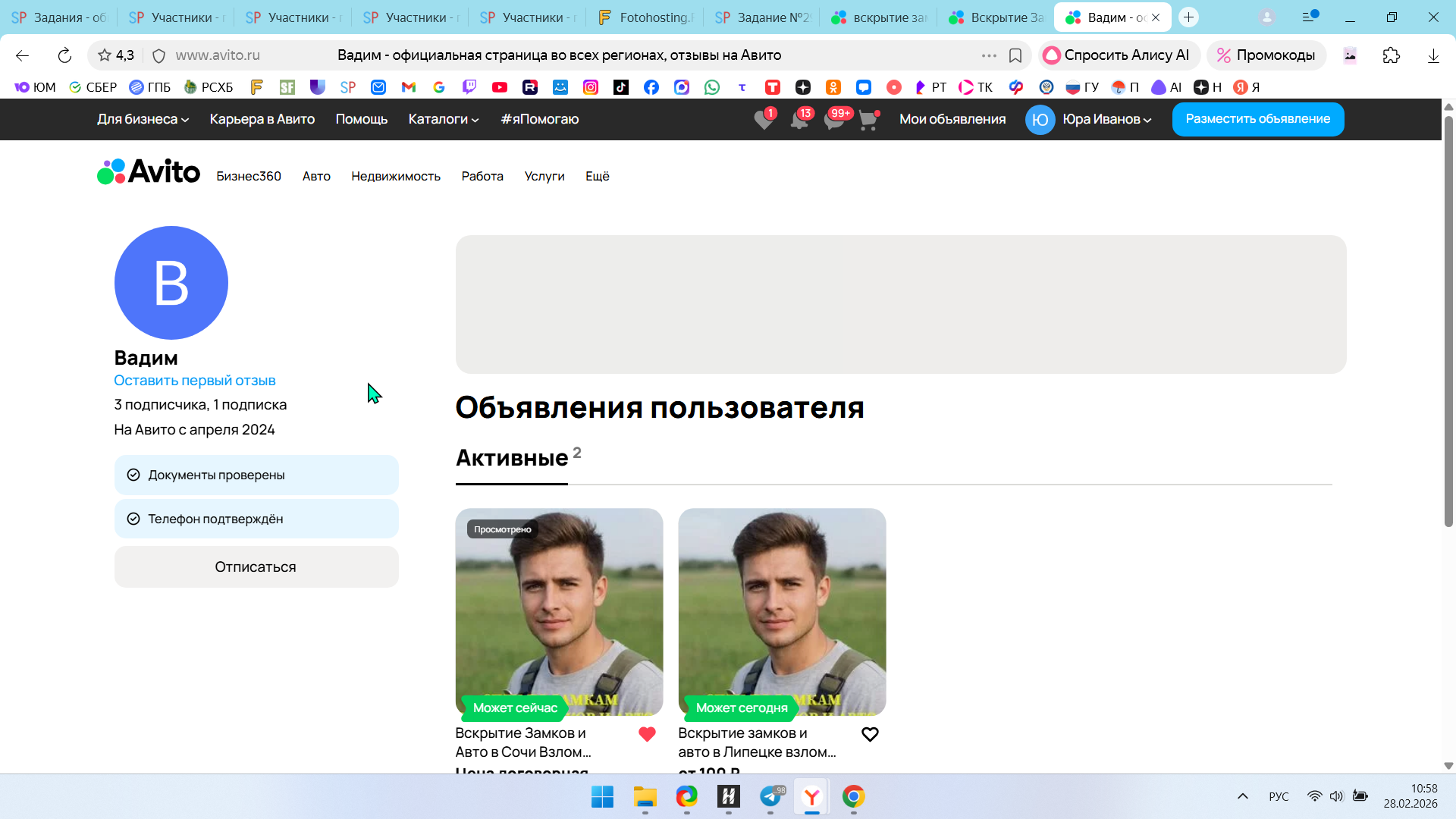
Task: Open the browser extensions puzzle icon
Action: pos(1391,55)
